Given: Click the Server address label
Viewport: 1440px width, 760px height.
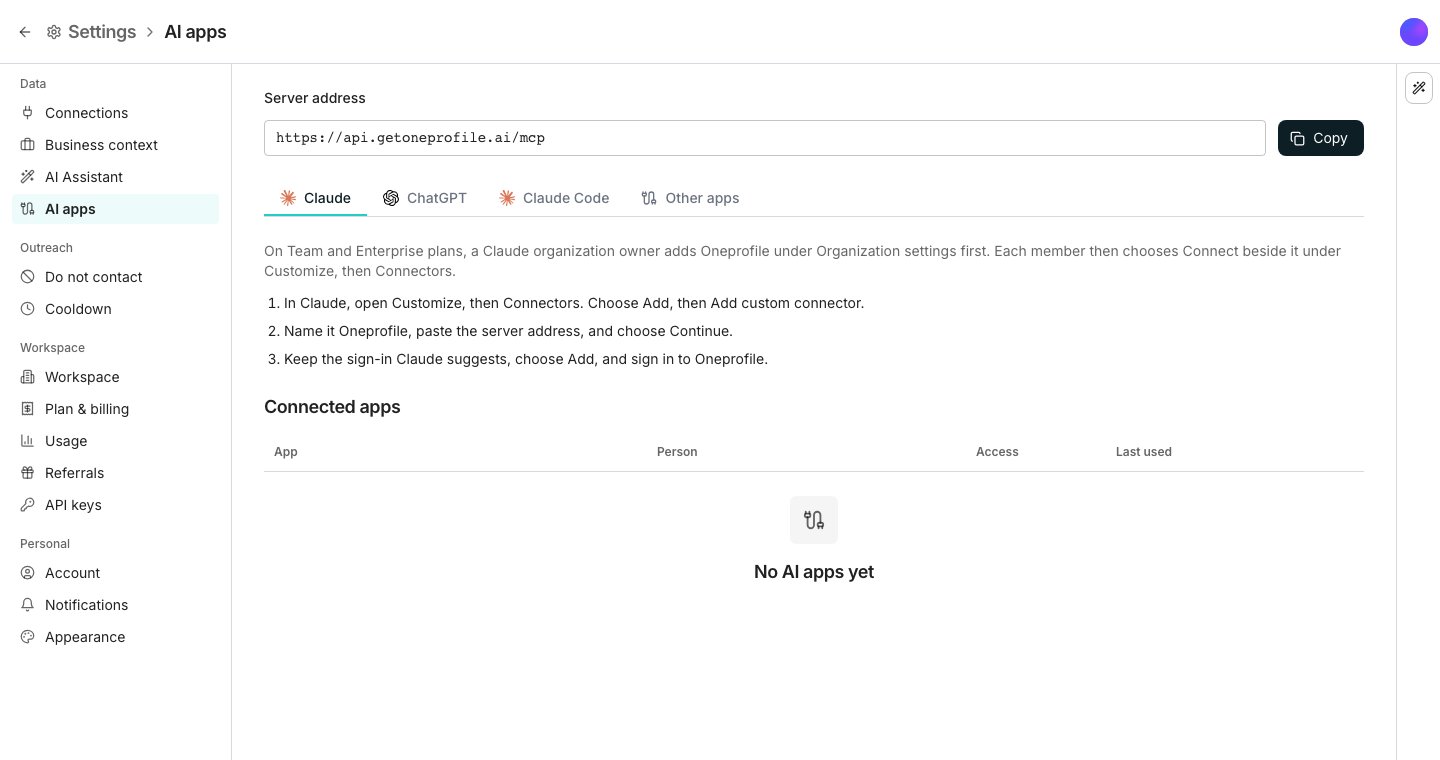Looking at the screenshot, I should [x=315, y=98].
